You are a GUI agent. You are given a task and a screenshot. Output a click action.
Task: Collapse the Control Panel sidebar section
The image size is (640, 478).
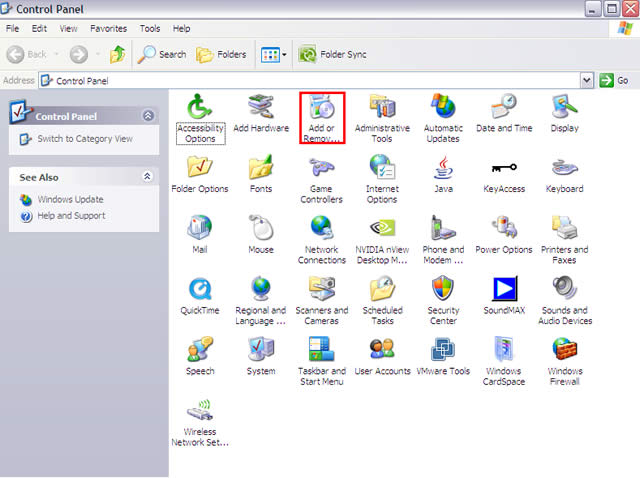click(148, 116)
